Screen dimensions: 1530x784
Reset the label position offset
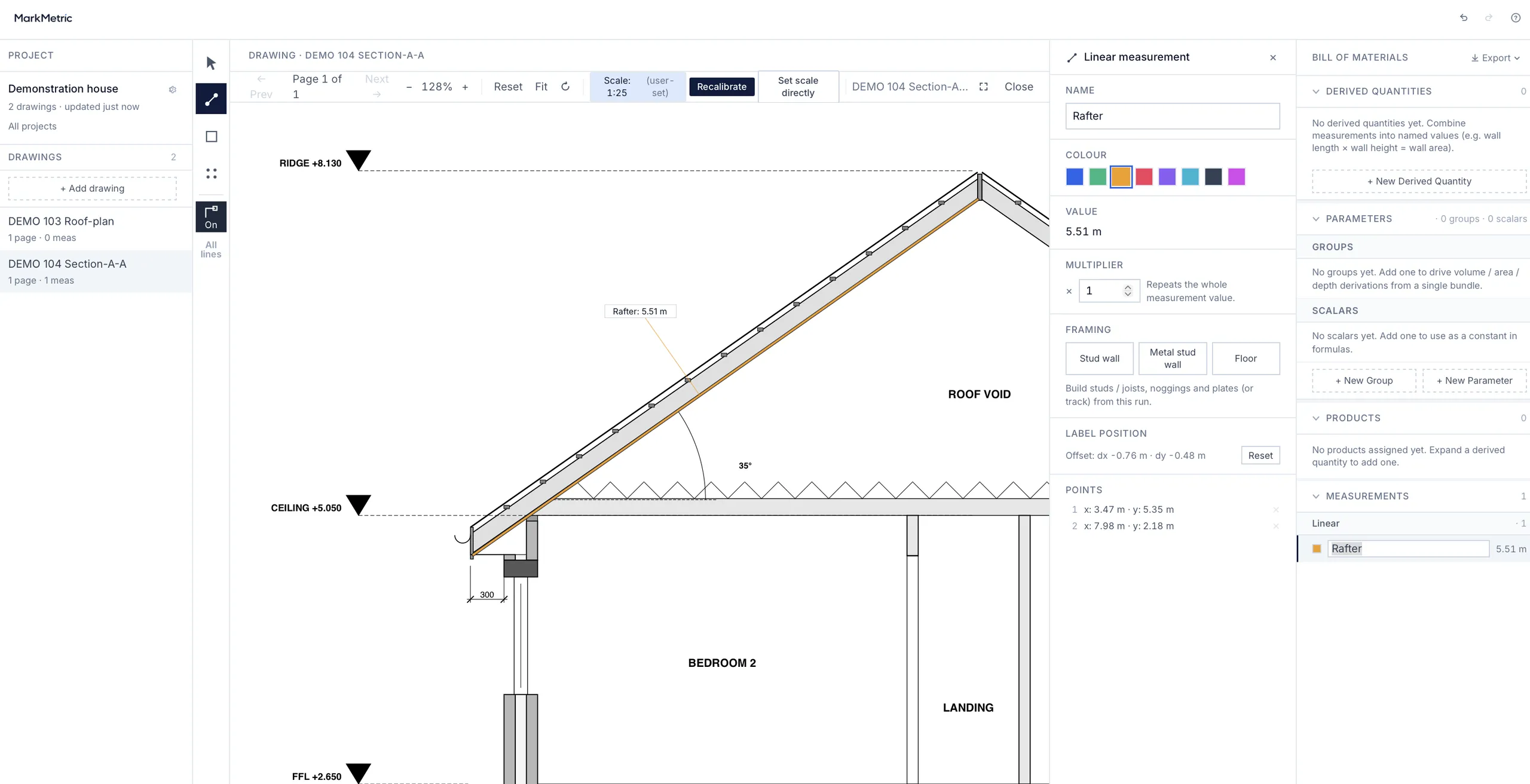pos(1260,455)
